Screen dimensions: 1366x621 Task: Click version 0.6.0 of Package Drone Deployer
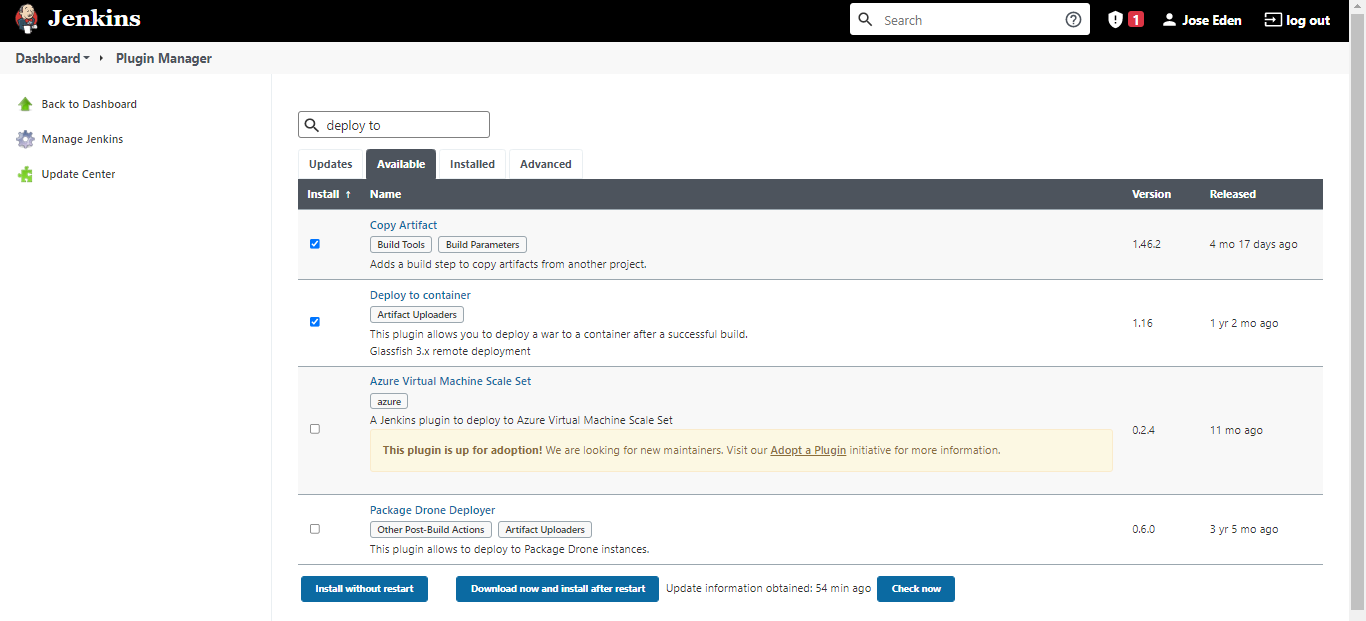click(1144, 529)
